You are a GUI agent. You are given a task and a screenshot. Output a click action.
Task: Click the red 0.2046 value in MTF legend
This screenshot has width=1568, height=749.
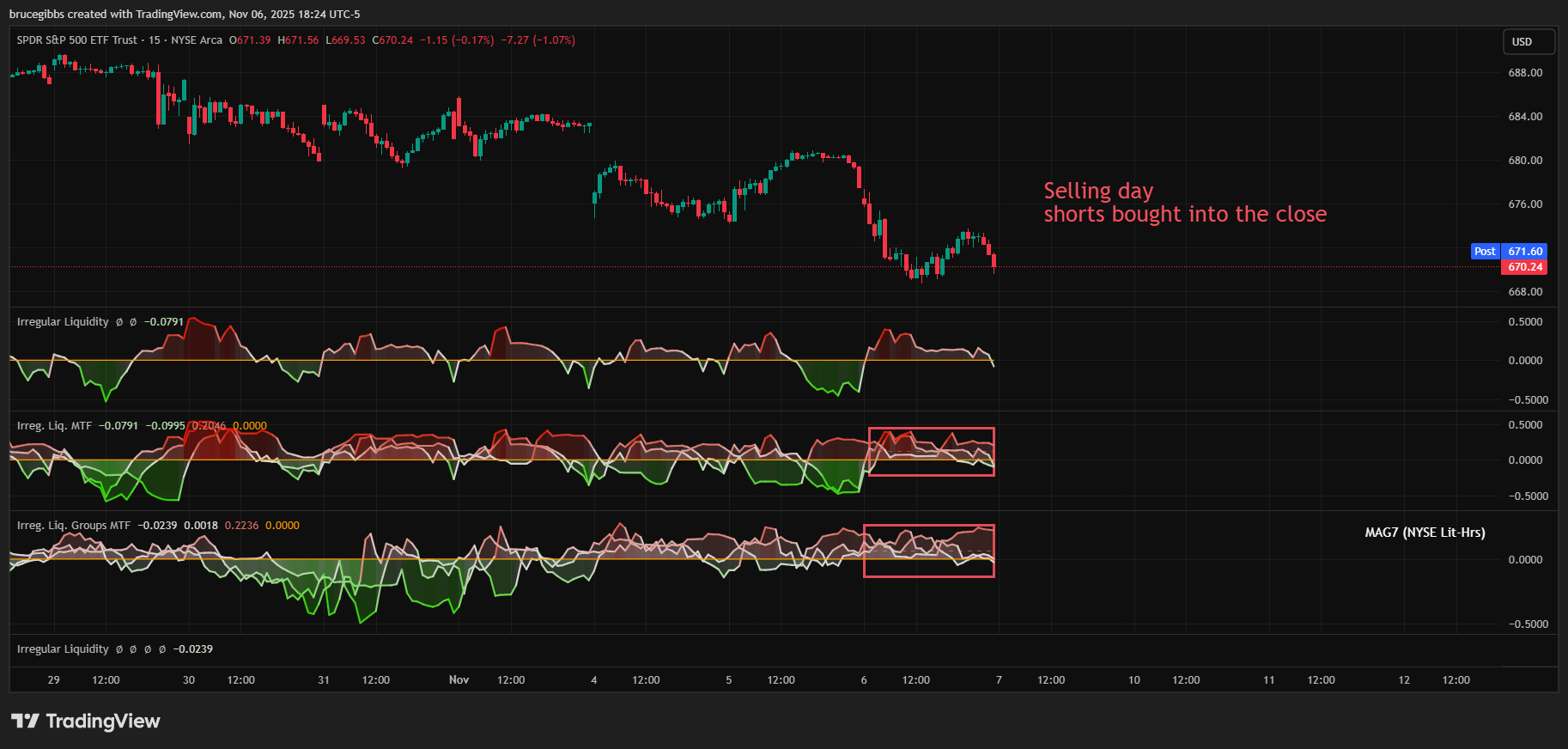click(x=209, y=426)
